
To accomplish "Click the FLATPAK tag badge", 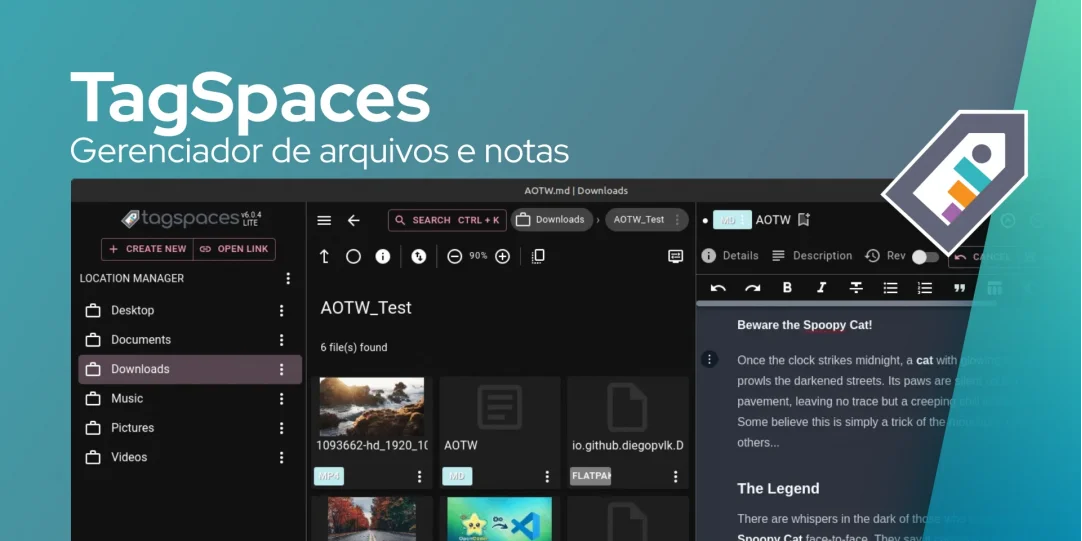I will (x=591, y=476).
